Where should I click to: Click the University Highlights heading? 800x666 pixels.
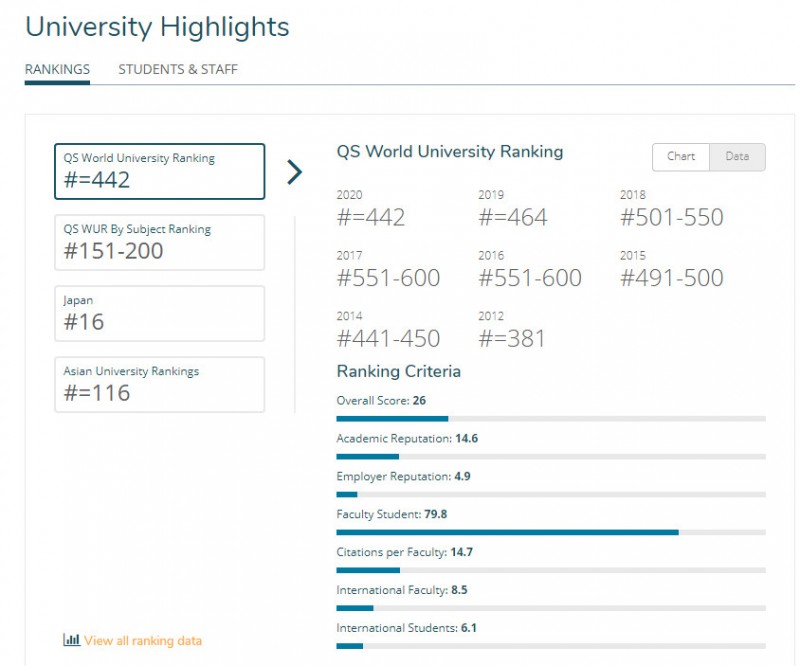point(157,27)
